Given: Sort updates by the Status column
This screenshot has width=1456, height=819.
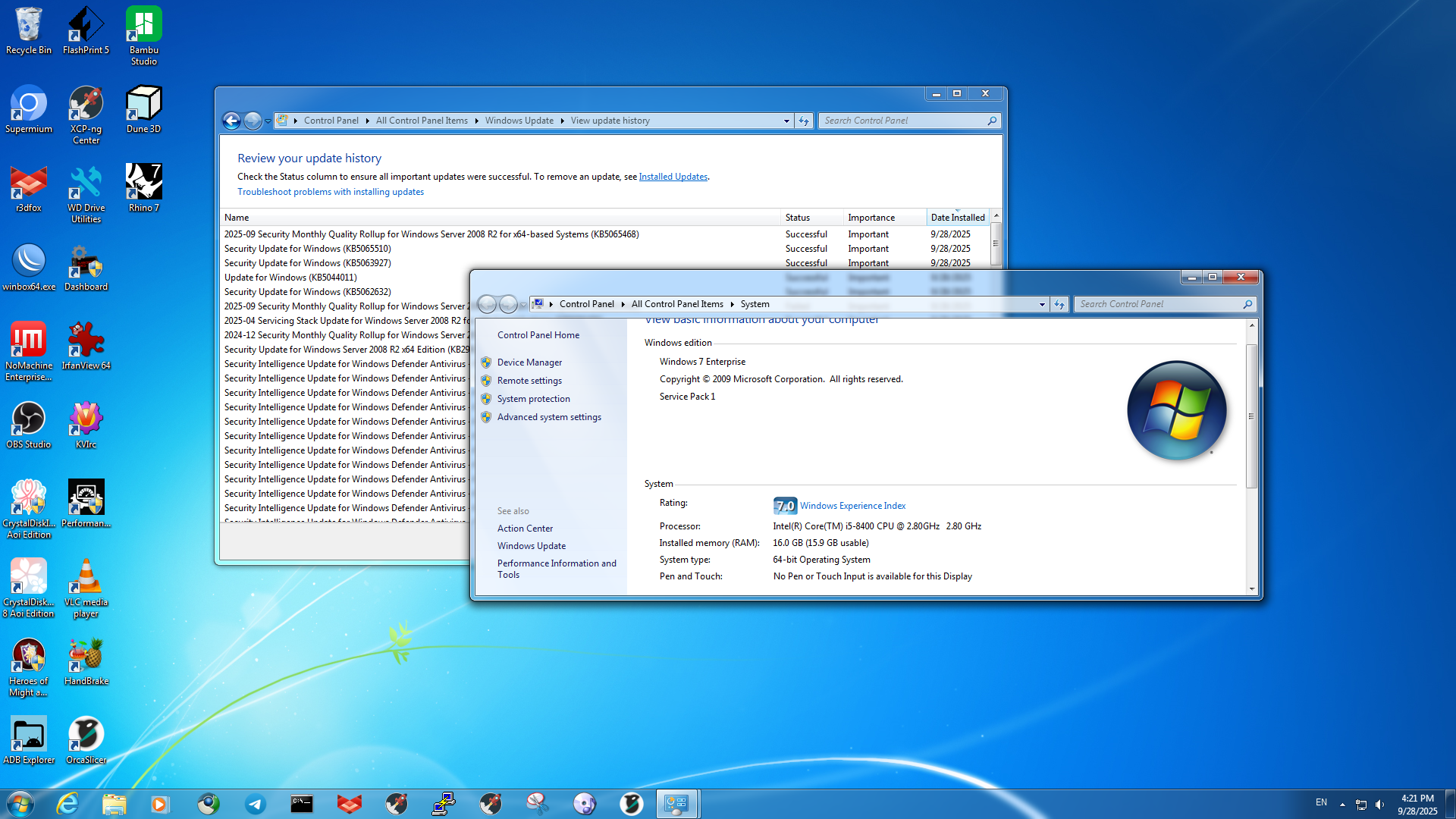Looking at the screenshot, I should [798, 218].
